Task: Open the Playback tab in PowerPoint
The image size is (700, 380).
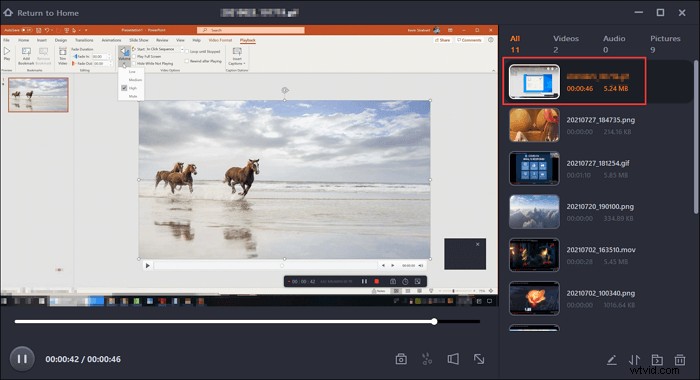Action: (248, 40)
